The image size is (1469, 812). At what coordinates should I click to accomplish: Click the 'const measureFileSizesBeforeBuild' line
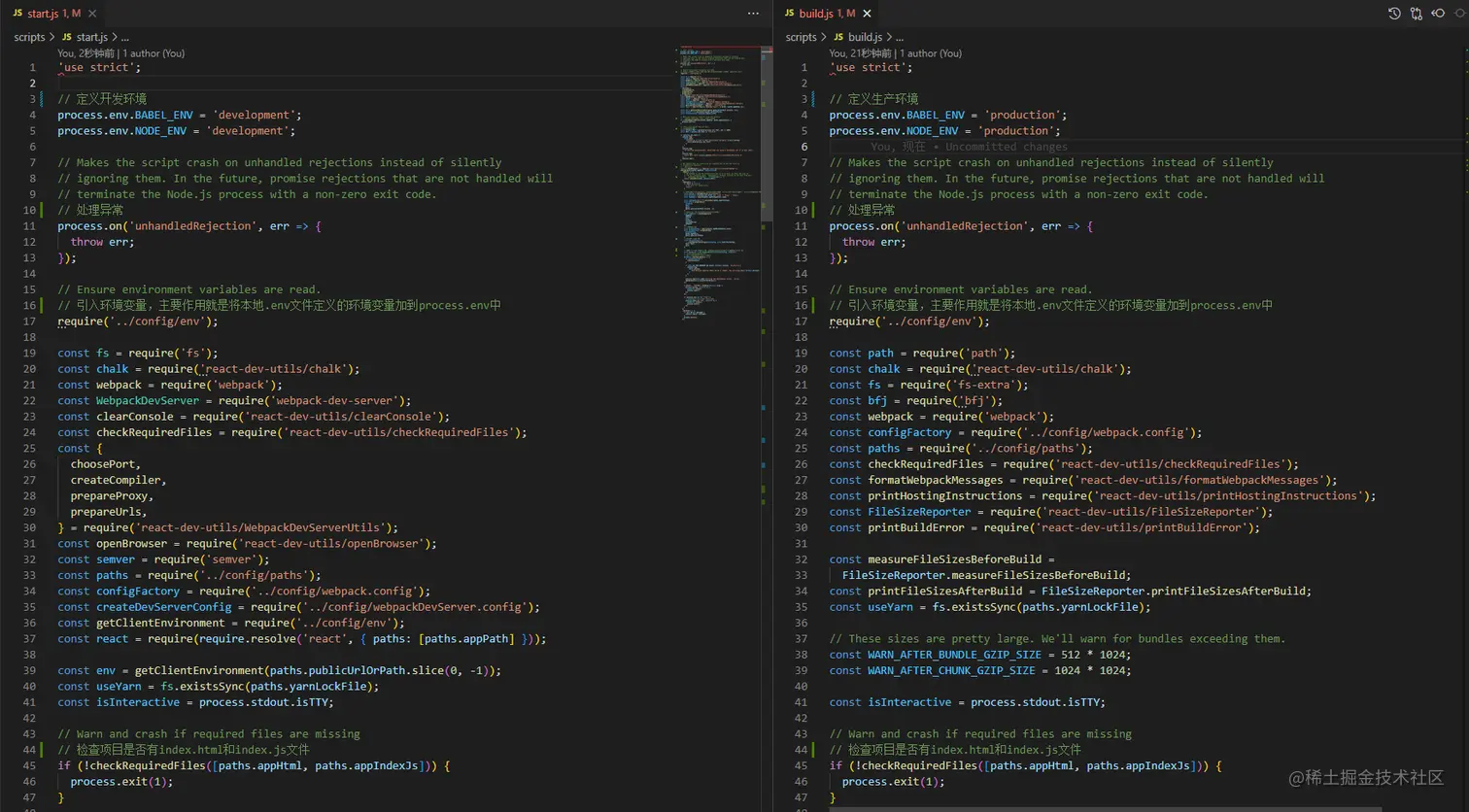point(942,559)
